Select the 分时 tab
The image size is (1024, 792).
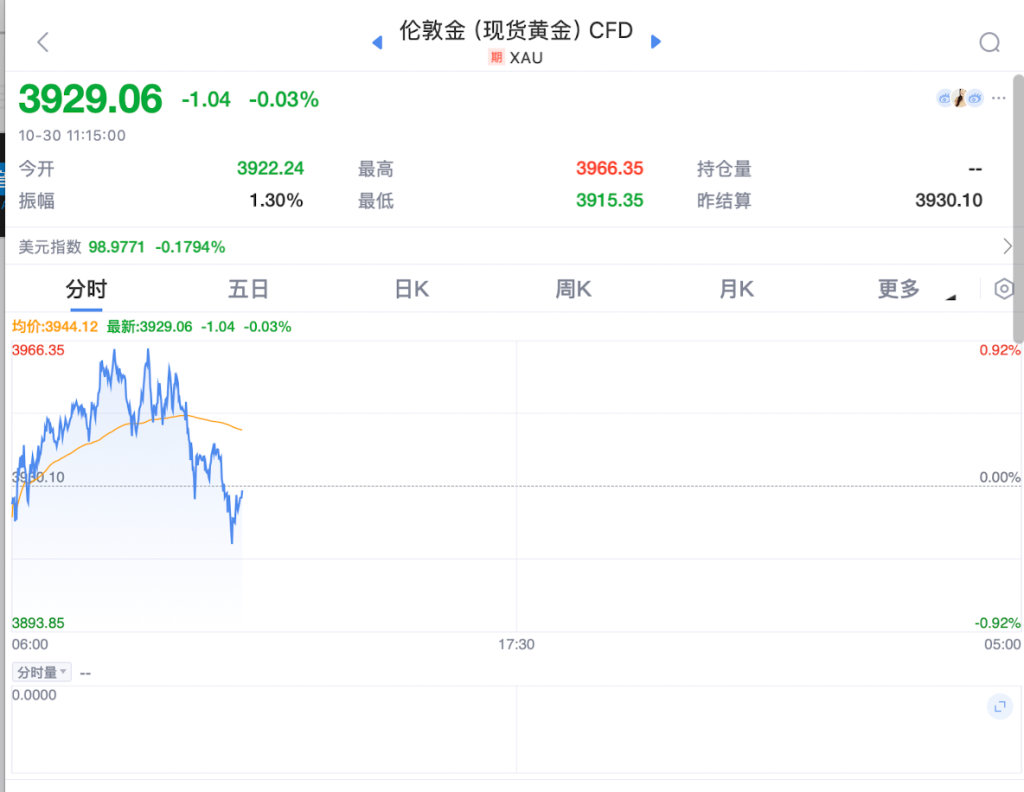pos(86,290)
